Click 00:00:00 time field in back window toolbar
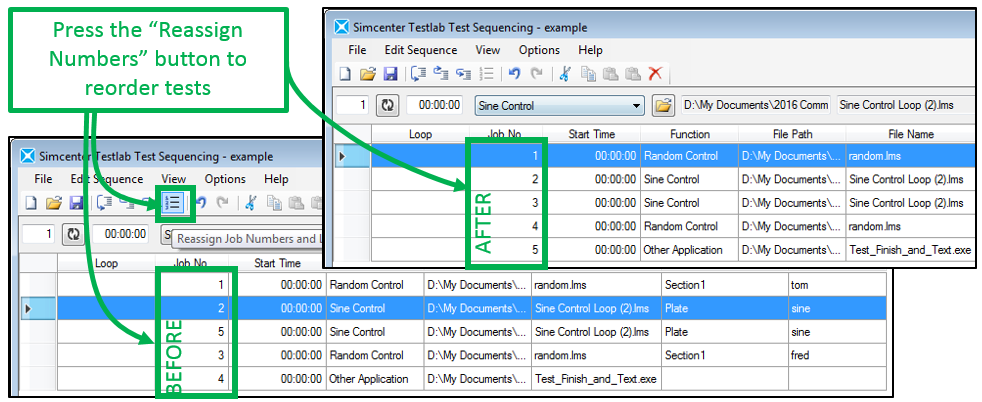Image resolution: width=982 pixels, height=402 pixels. pos(121,234)
